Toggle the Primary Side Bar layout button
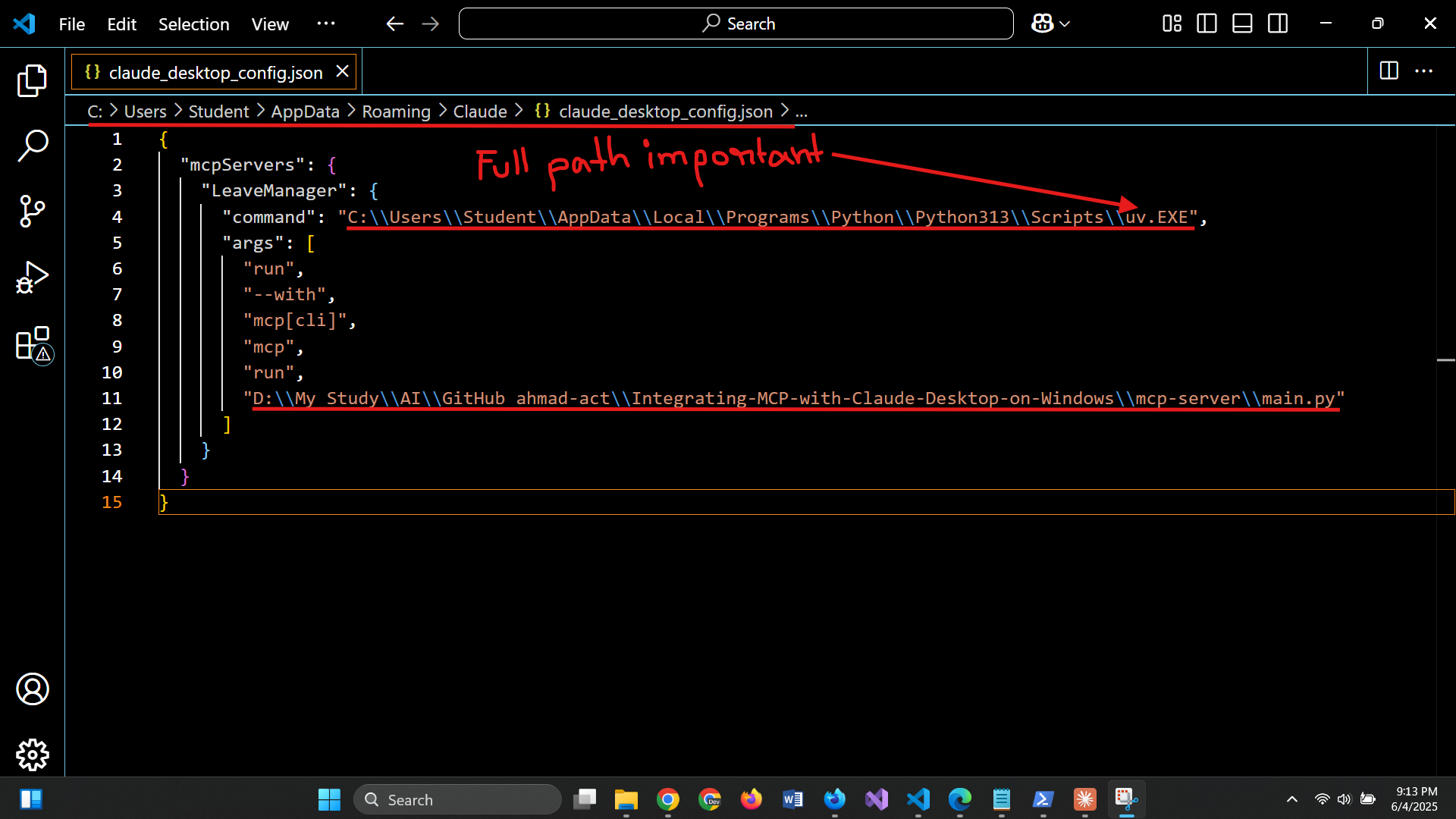The height and width of the screenshot is (819, 1456). (1207, 24)
